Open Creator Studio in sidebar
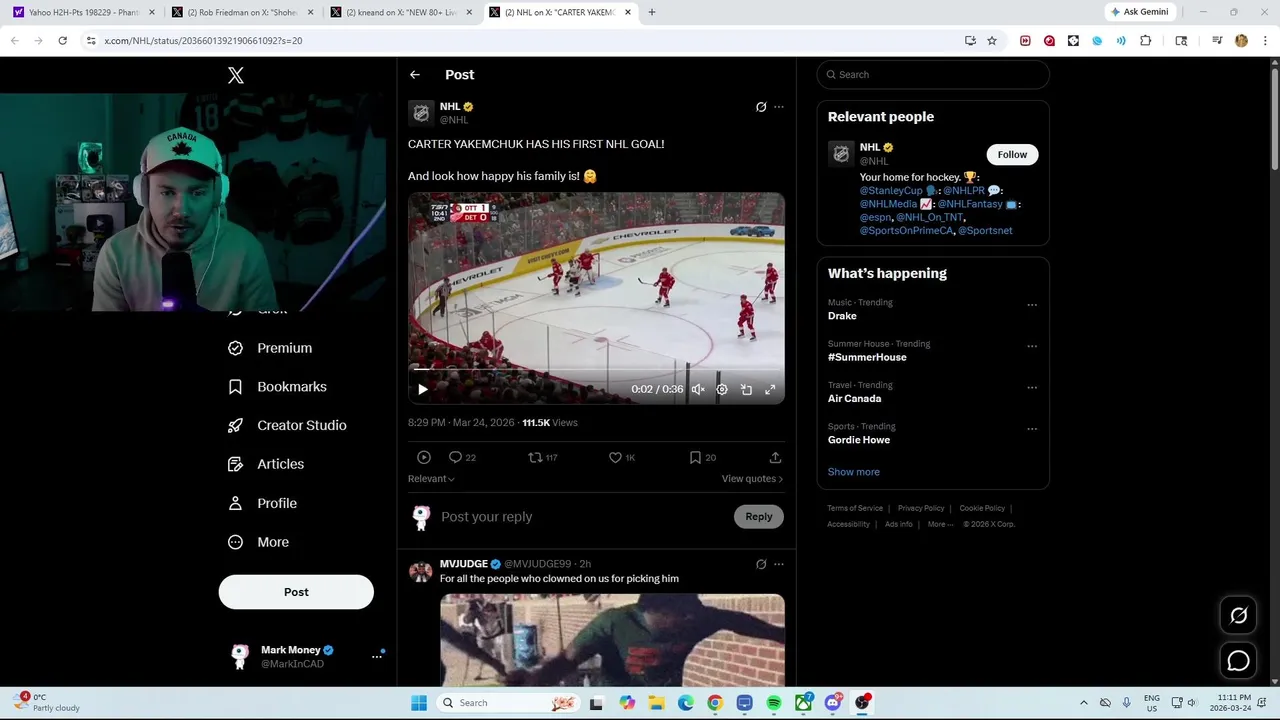1280x720 pixels. pos(287,426)
